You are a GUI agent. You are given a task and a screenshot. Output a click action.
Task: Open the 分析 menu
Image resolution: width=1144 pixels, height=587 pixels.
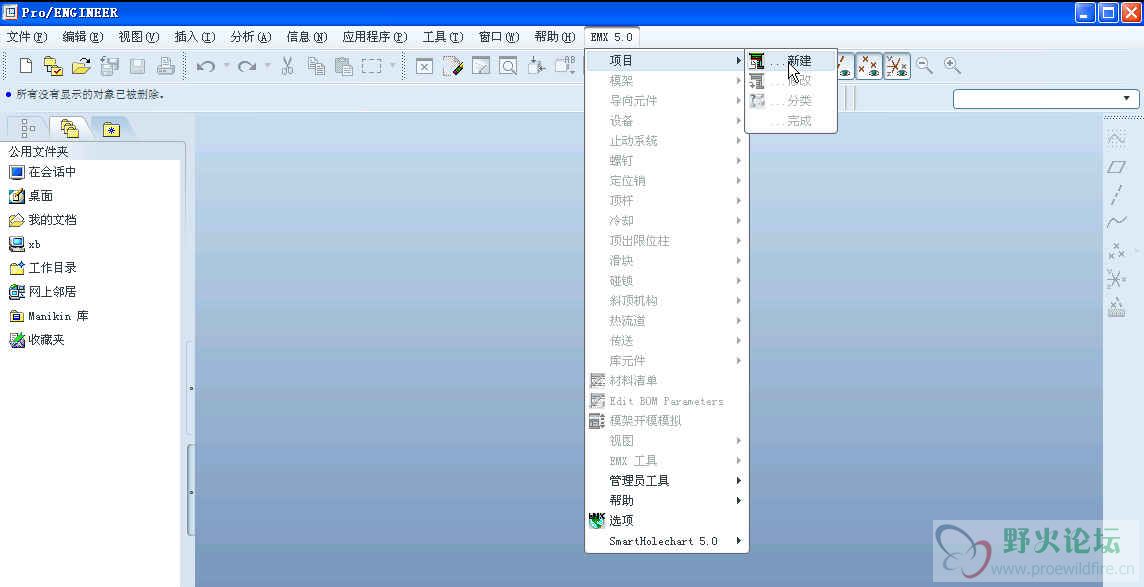(x=251, y=36)
